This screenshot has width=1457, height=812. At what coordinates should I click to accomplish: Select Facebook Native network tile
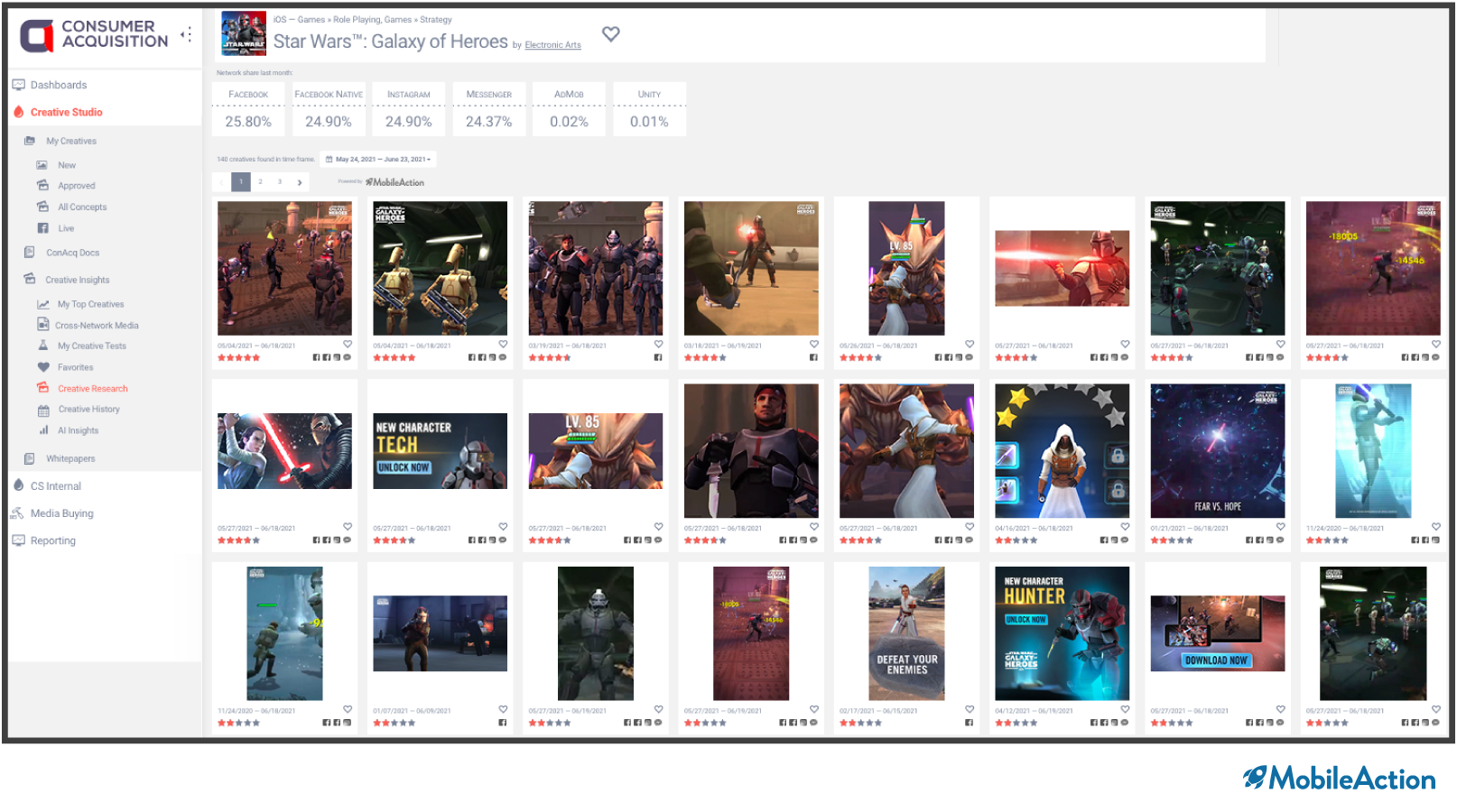tap(329, 109)
